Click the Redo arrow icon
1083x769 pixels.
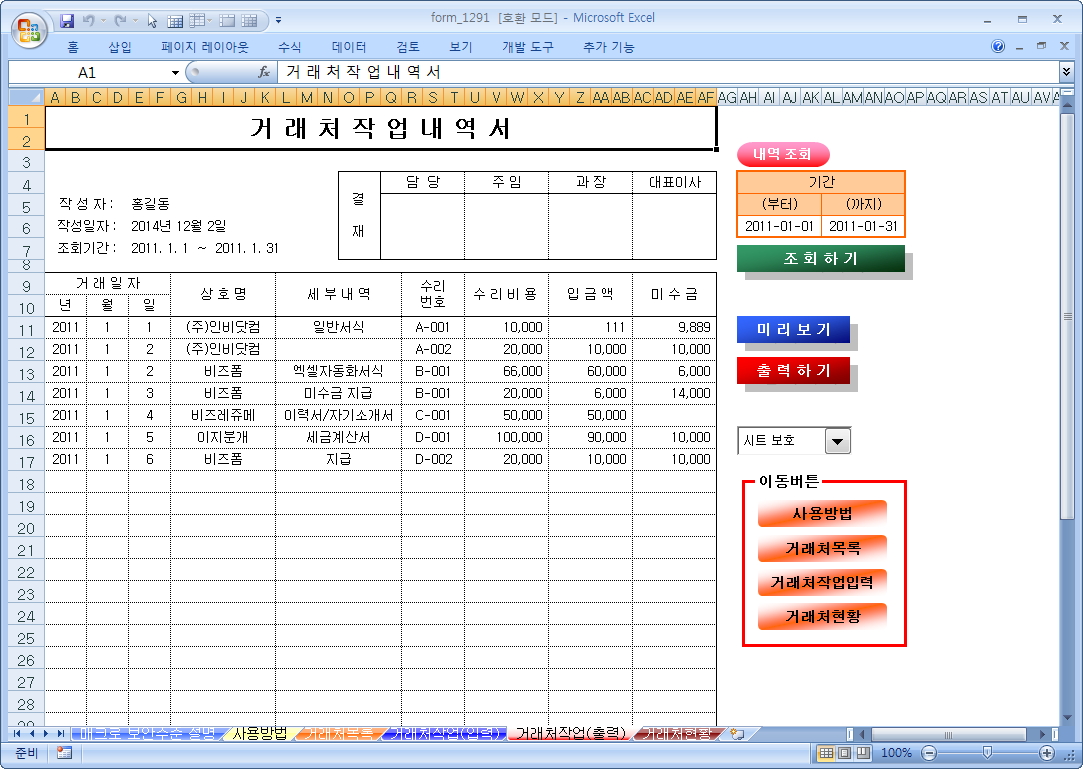click(x=120, y=20)
